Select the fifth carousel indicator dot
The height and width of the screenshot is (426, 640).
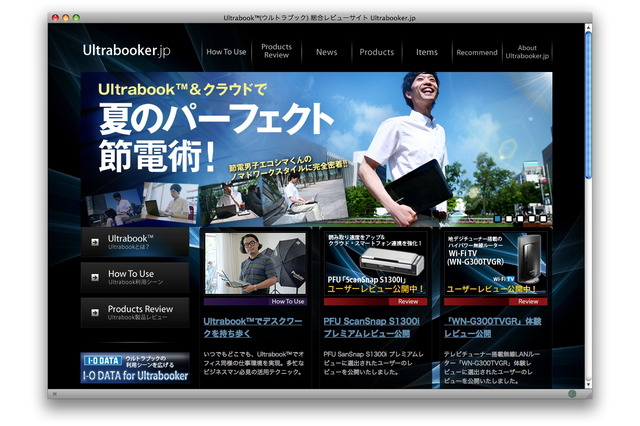click(x=543, y=219)
